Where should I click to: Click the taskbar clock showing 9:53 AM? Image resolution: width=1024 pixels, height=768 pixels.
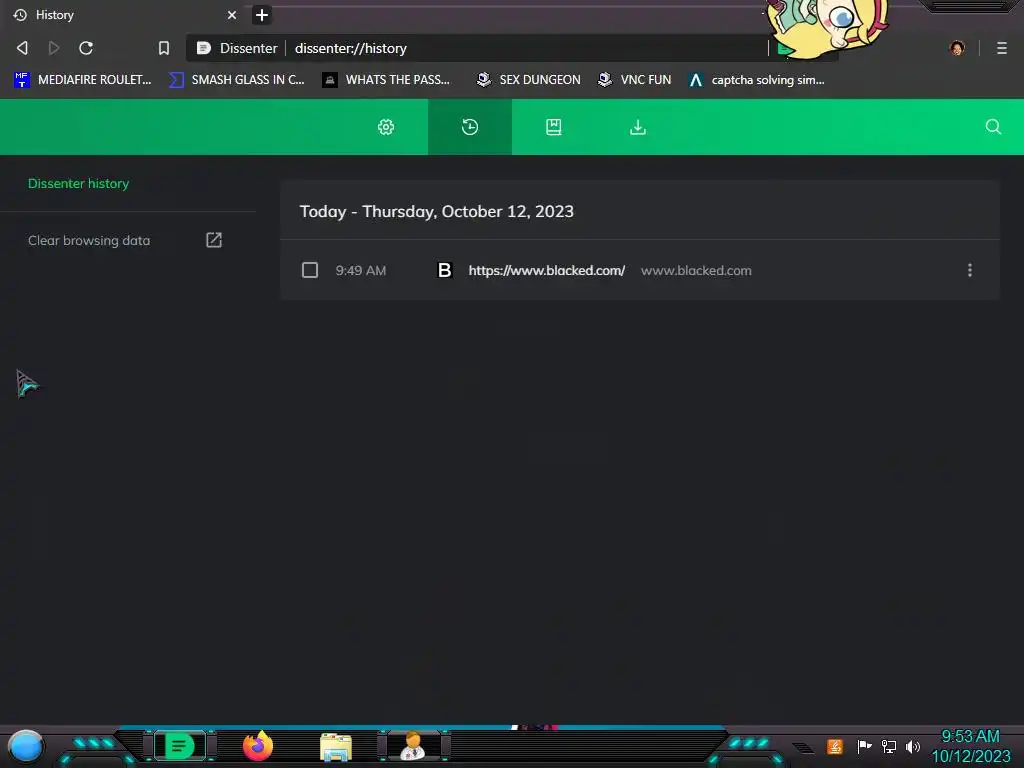(x=970, y=746)
